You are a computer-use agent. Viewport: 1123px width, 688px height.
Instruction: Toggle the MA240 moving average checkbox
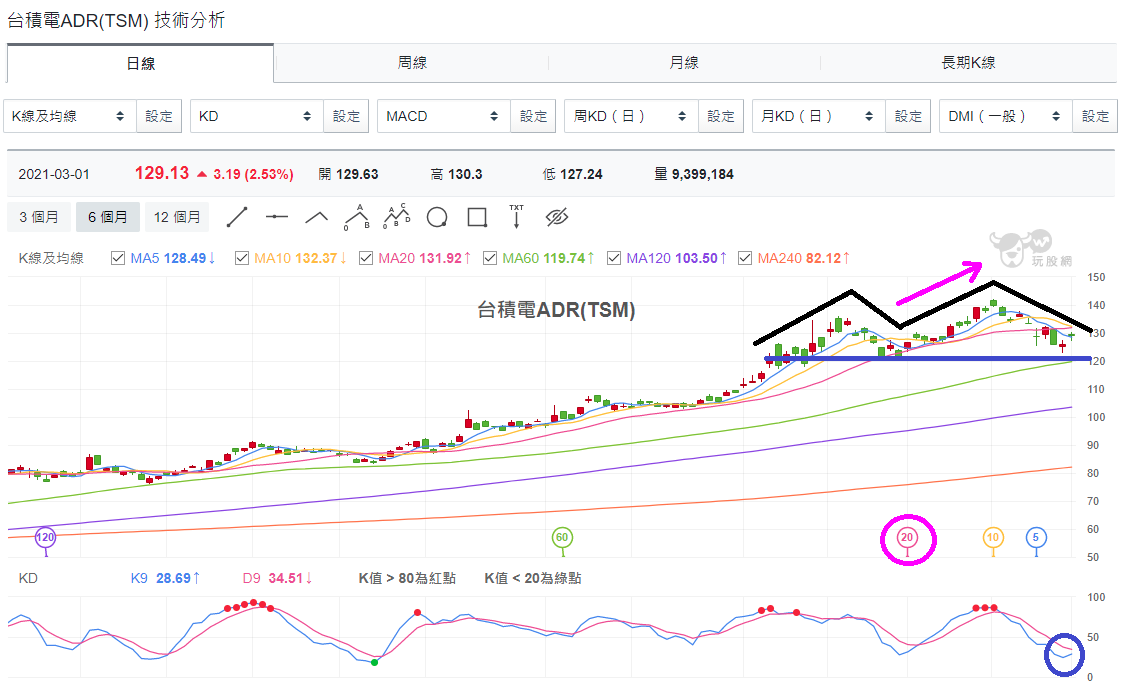tap(745, 258)
